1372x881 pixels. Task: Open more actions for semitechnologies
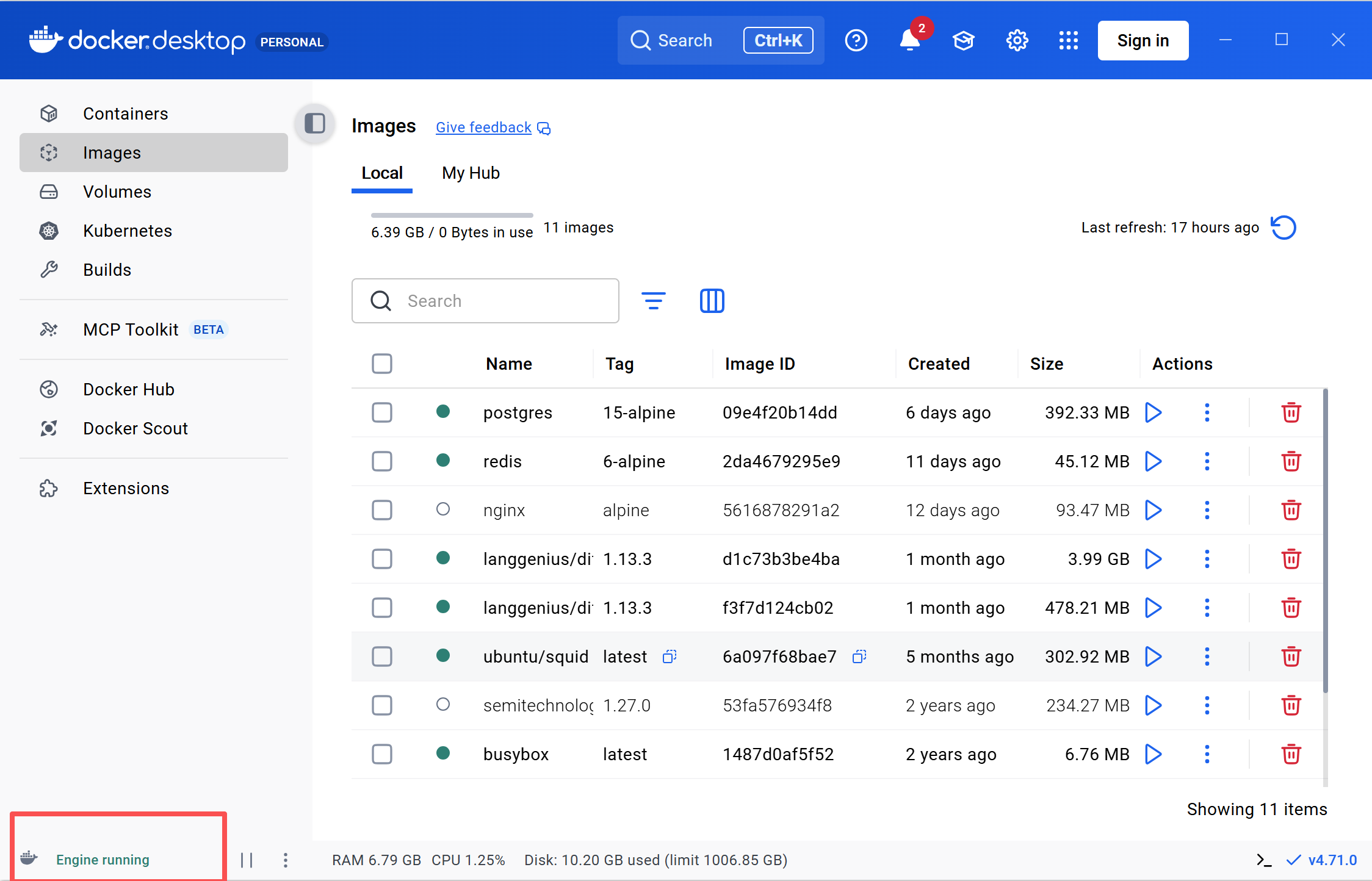1207,705
